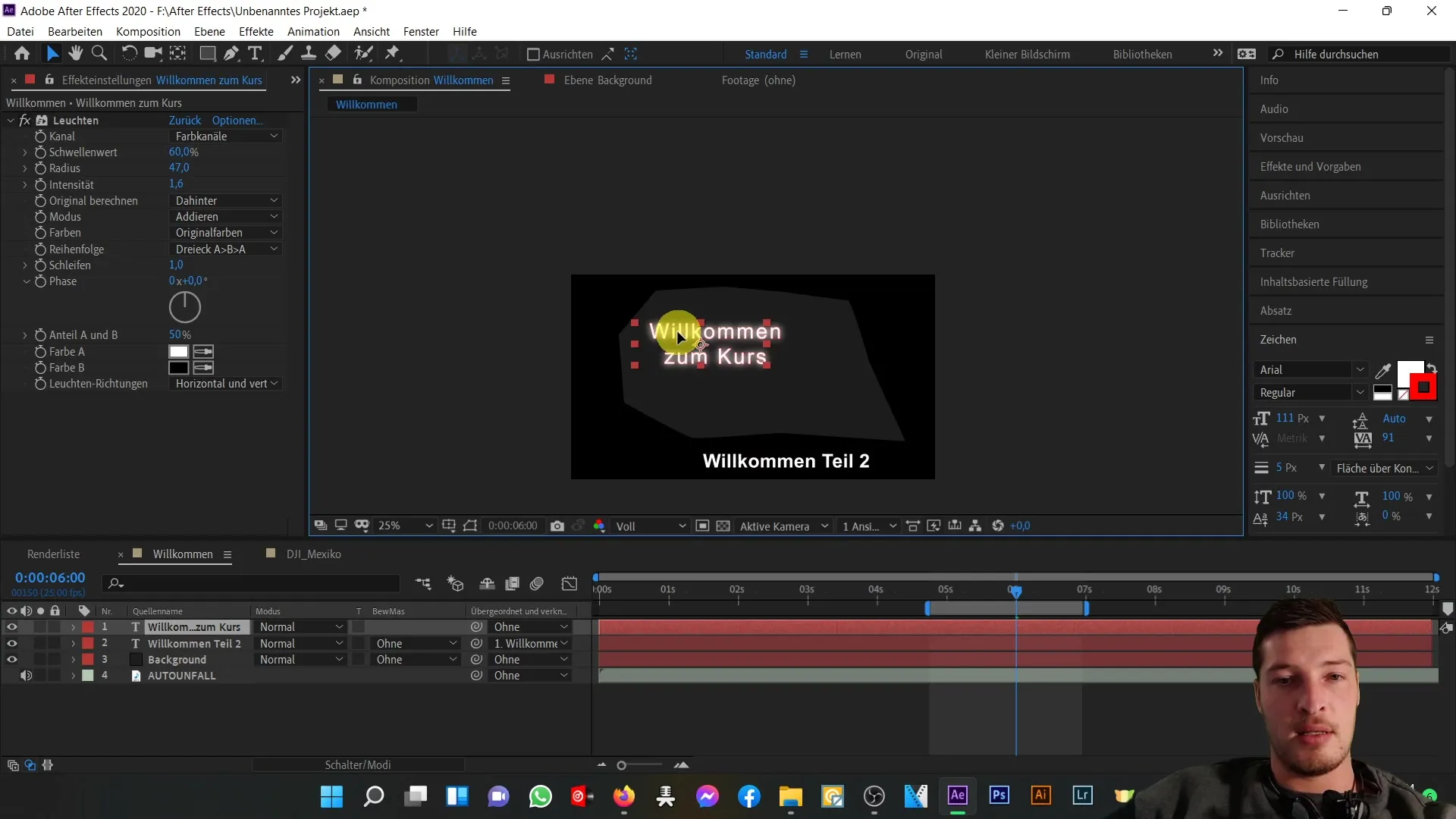This screenshot has height=819, width=1456.
Task: Expand layer 2 Willkommen Teil 2 settings
Action: (x=72, y=643)
